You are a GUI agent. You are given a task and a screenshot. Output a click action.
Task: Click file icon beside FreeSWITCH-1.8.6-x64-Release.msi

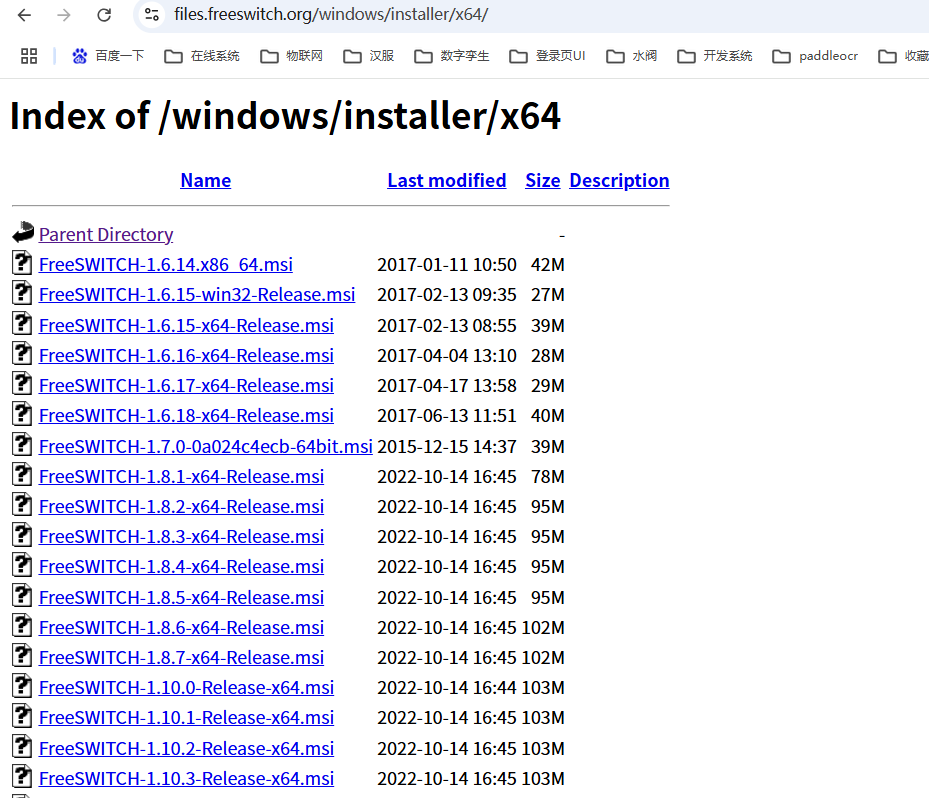pos(22,626)
